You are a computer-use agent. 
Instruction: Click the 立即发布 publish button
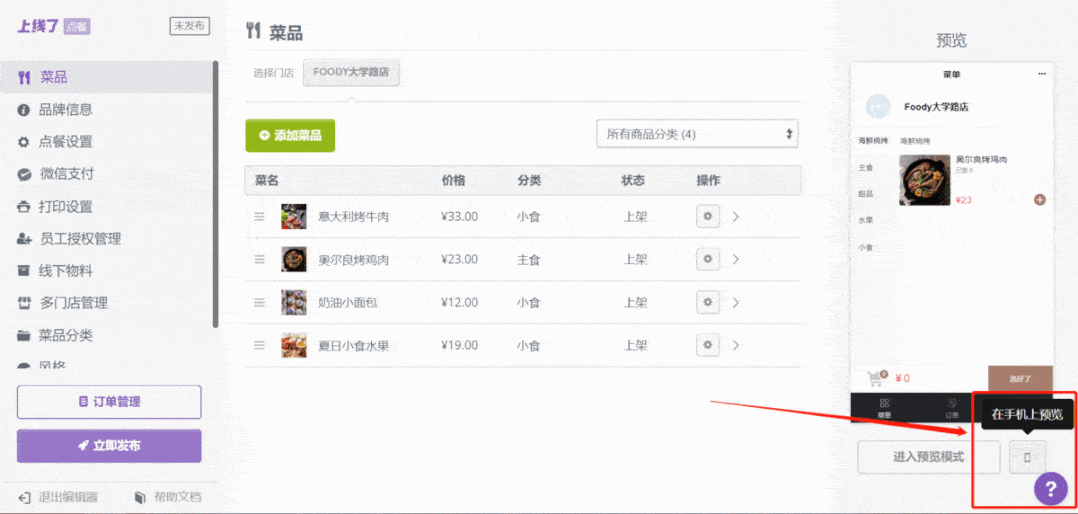(109, 445)
